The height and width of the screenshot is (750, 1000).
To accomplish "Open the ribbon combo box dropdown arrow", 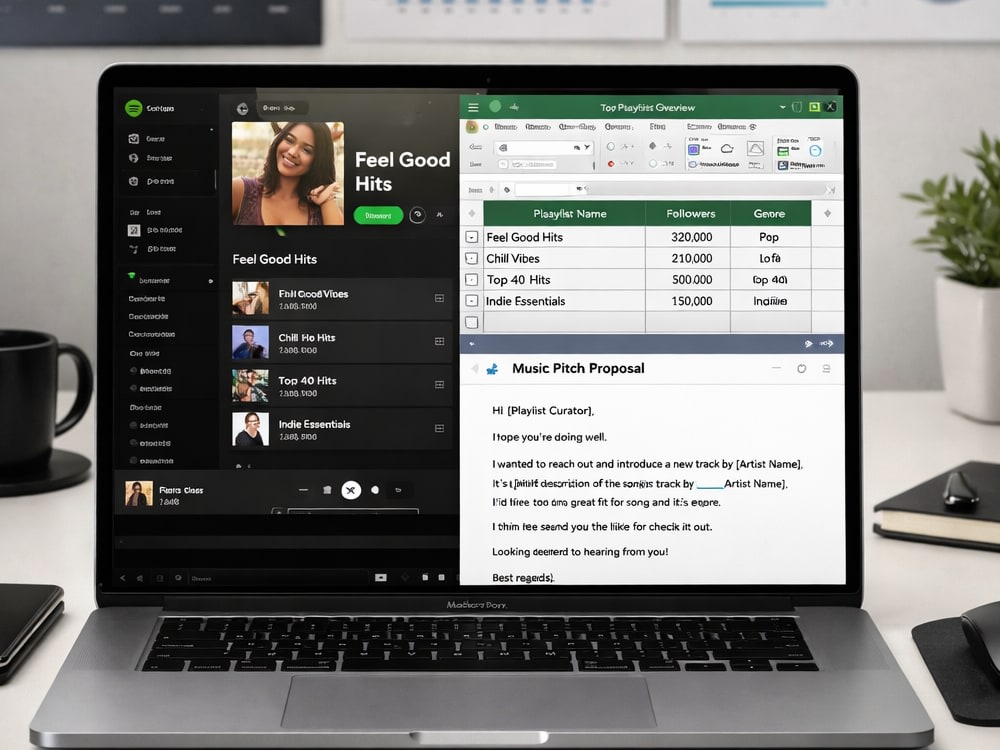I will 587,147.
